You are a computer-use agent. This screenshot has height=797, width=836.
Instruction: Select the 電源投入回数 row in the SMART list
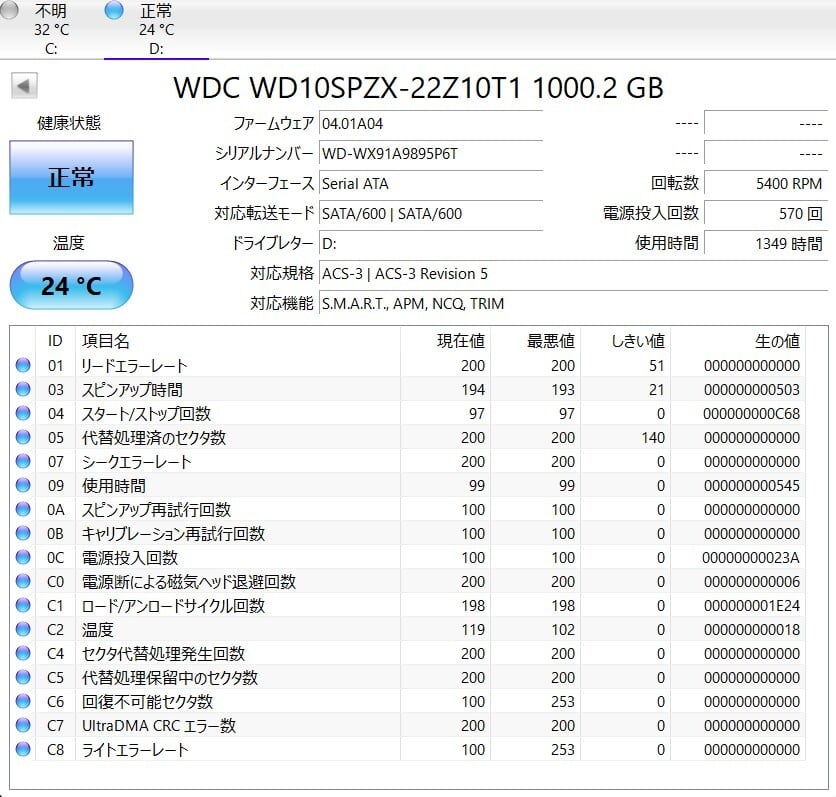coord(130,558)
